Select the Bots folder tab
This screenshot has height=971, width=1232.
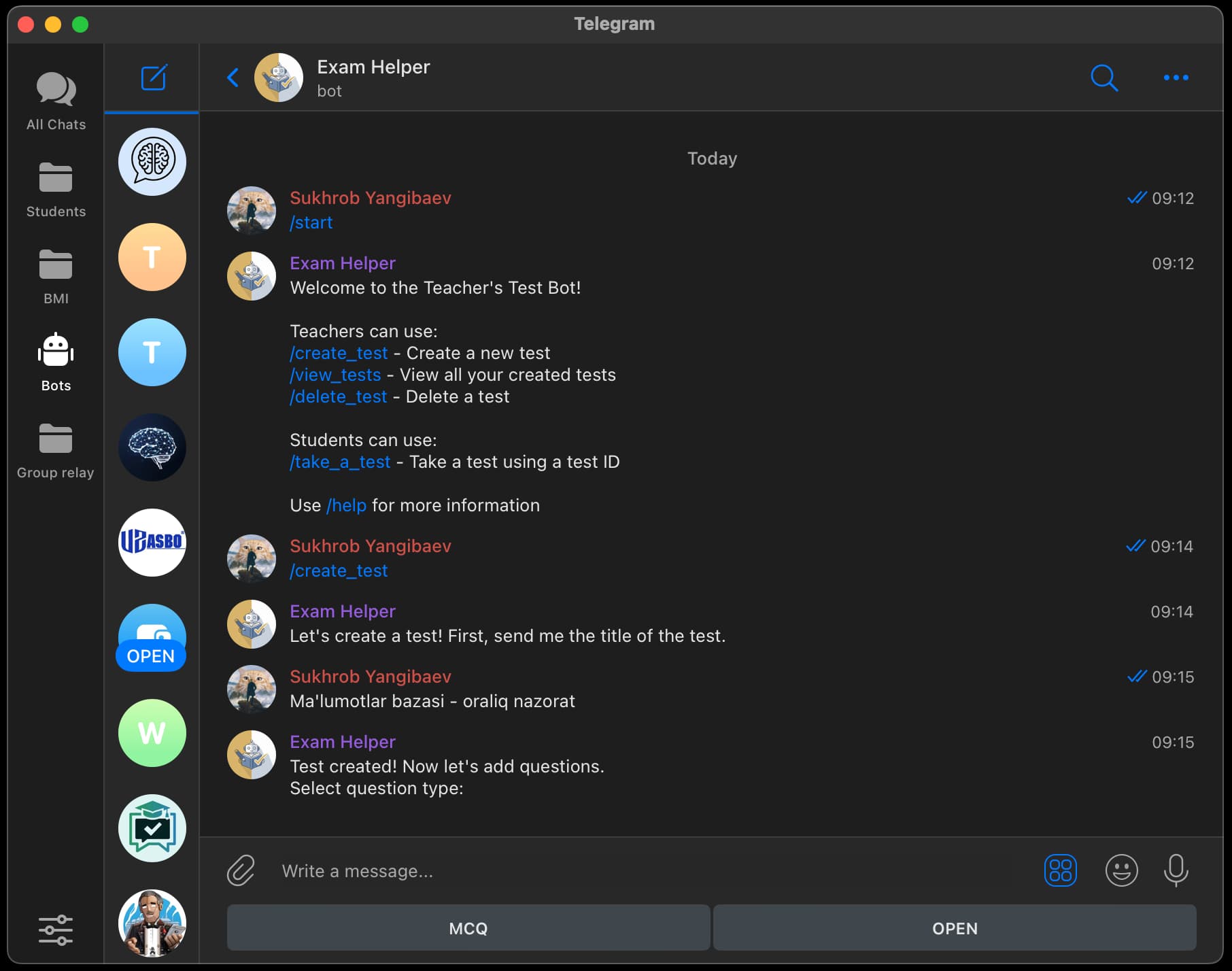[56, 363]
